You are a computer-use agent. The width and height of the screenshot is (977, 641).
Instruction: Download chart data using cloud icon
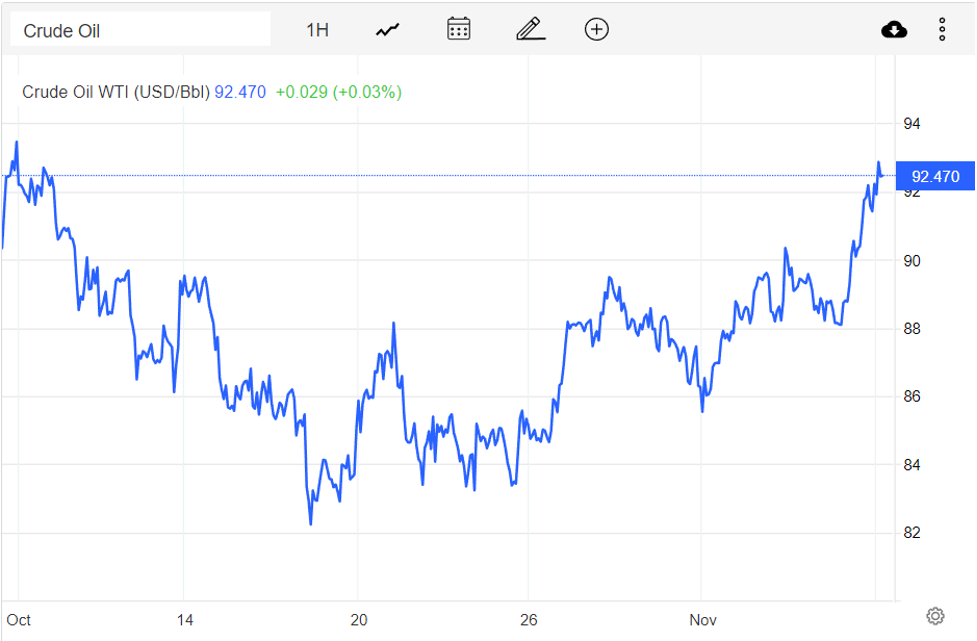tap(894, 30)
